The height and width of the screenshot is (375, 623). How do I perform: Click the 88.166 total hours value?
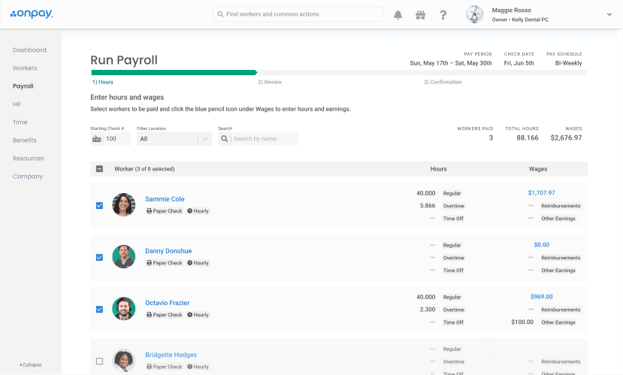tap(527, 138)
